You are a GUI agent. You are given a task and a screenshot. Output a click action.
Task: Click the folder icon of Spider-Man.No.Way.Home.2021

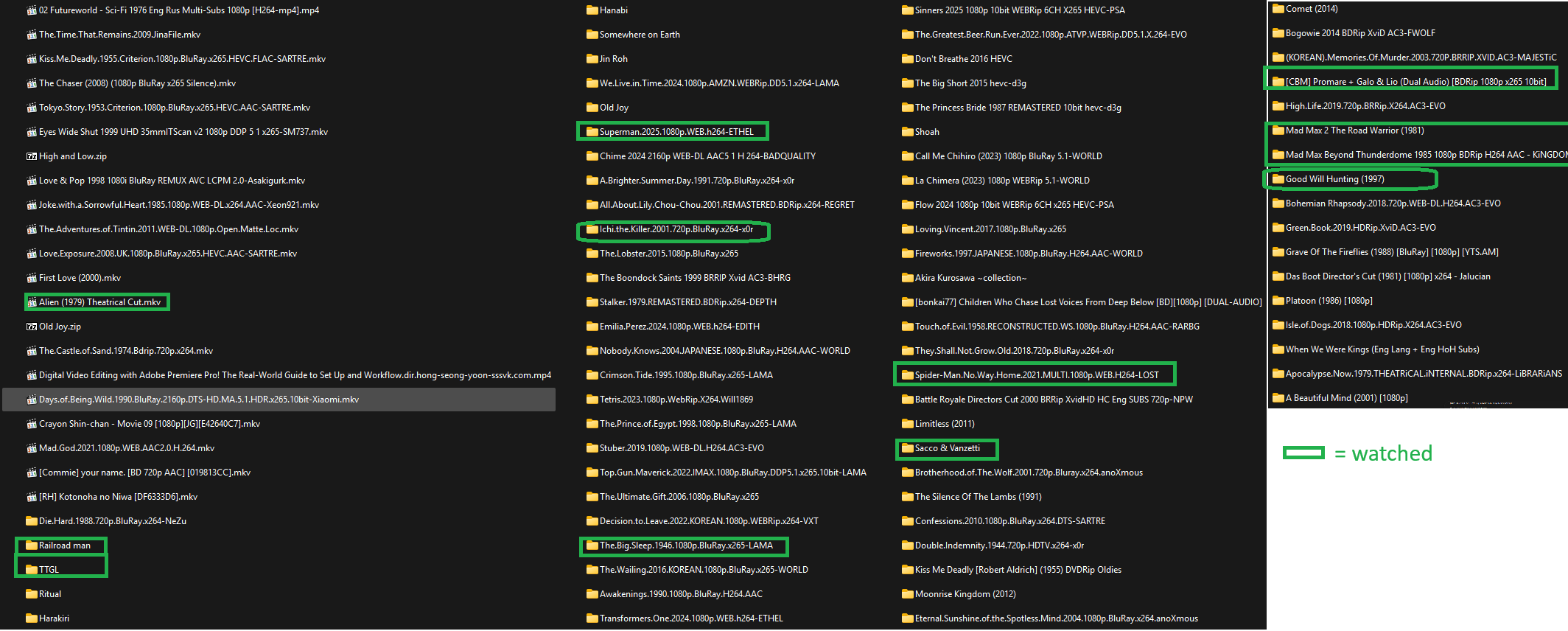[908, 375]
